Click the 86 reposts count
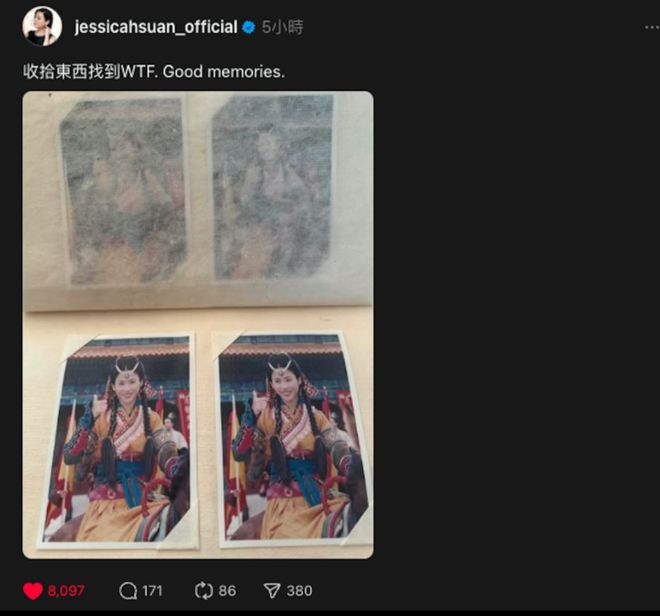This screenshot has height=616, width=660. [227, 591]
